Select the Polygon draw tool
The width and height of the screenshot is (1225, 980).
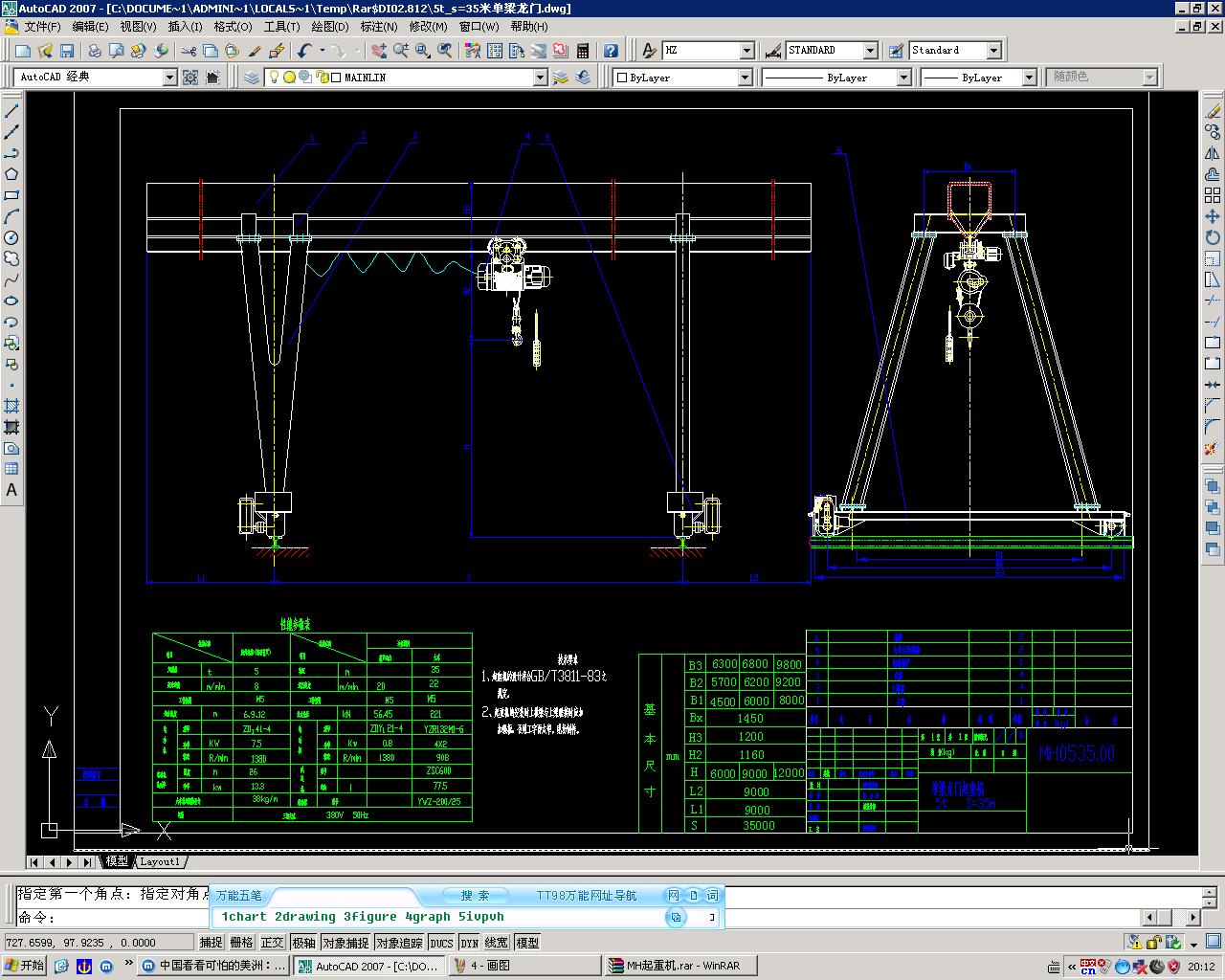click(11, 174)
